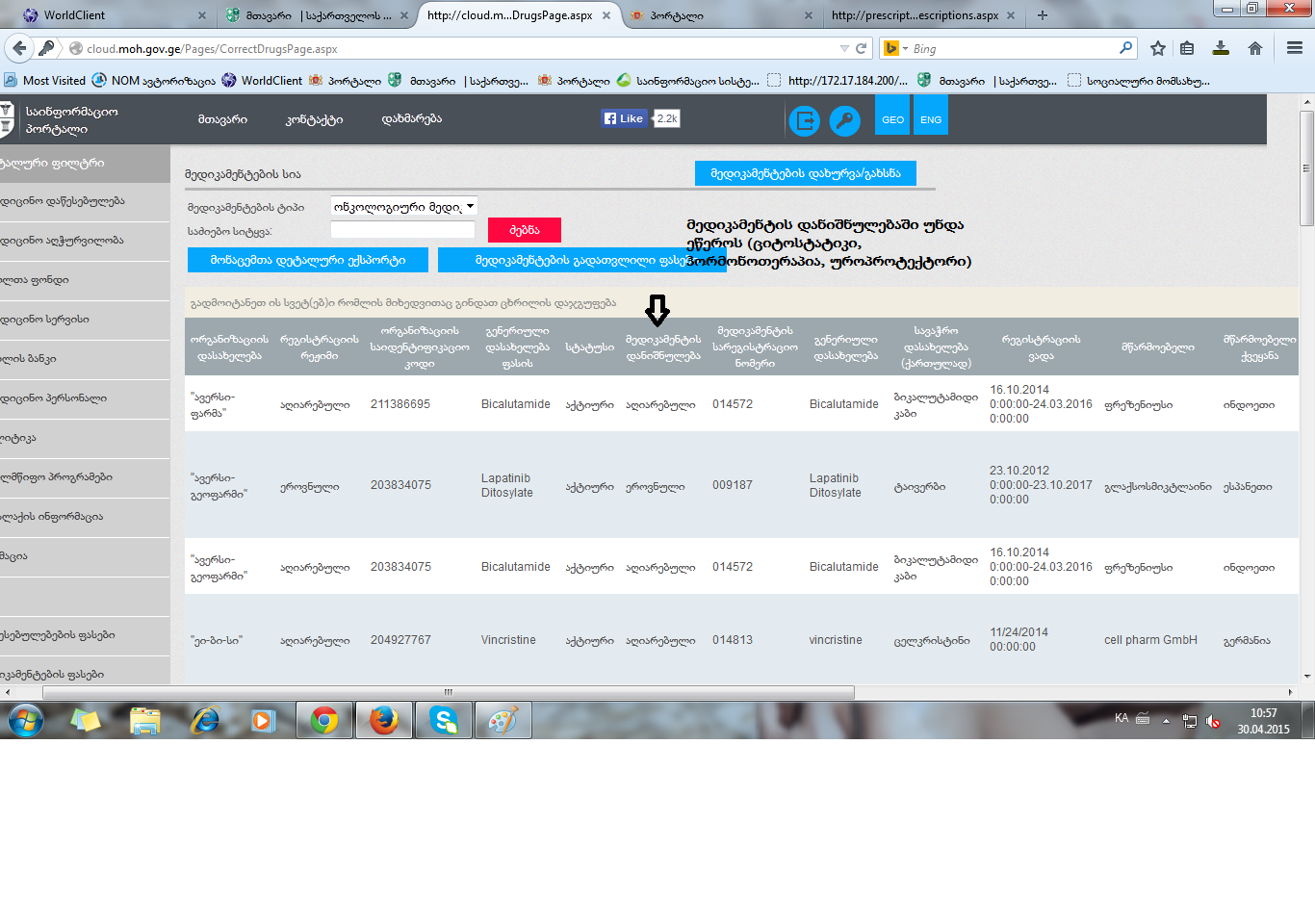Switch site language to GEO

click(892, 120)
